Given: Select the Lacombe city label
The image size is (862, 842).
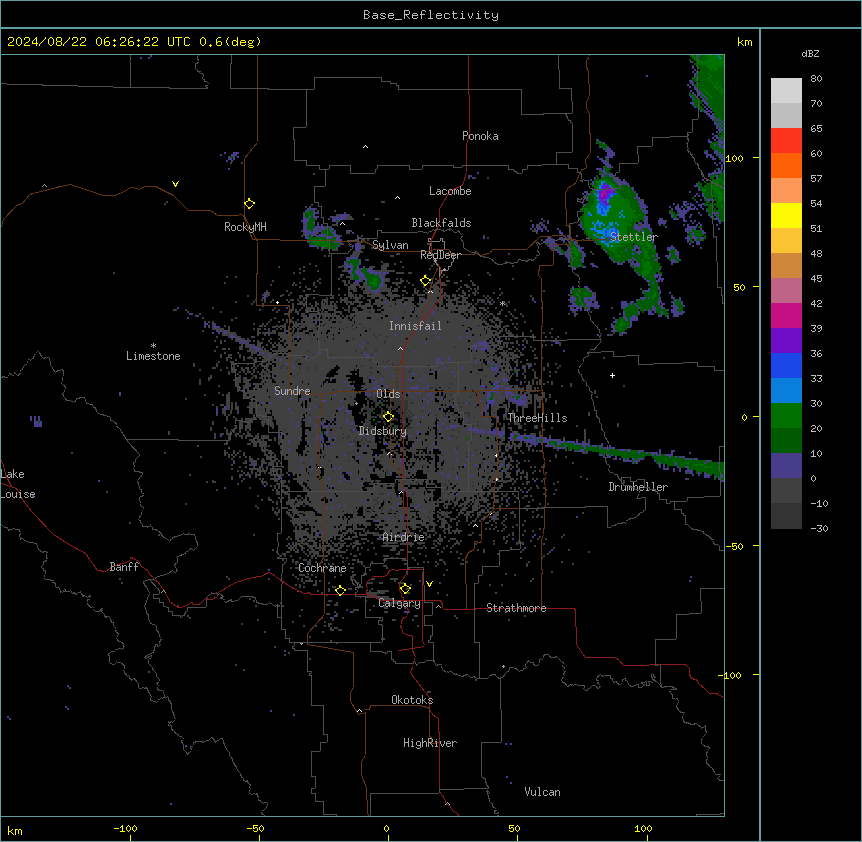Looking at the screenshot, I should pyautogui.click(x=450, y=191).
